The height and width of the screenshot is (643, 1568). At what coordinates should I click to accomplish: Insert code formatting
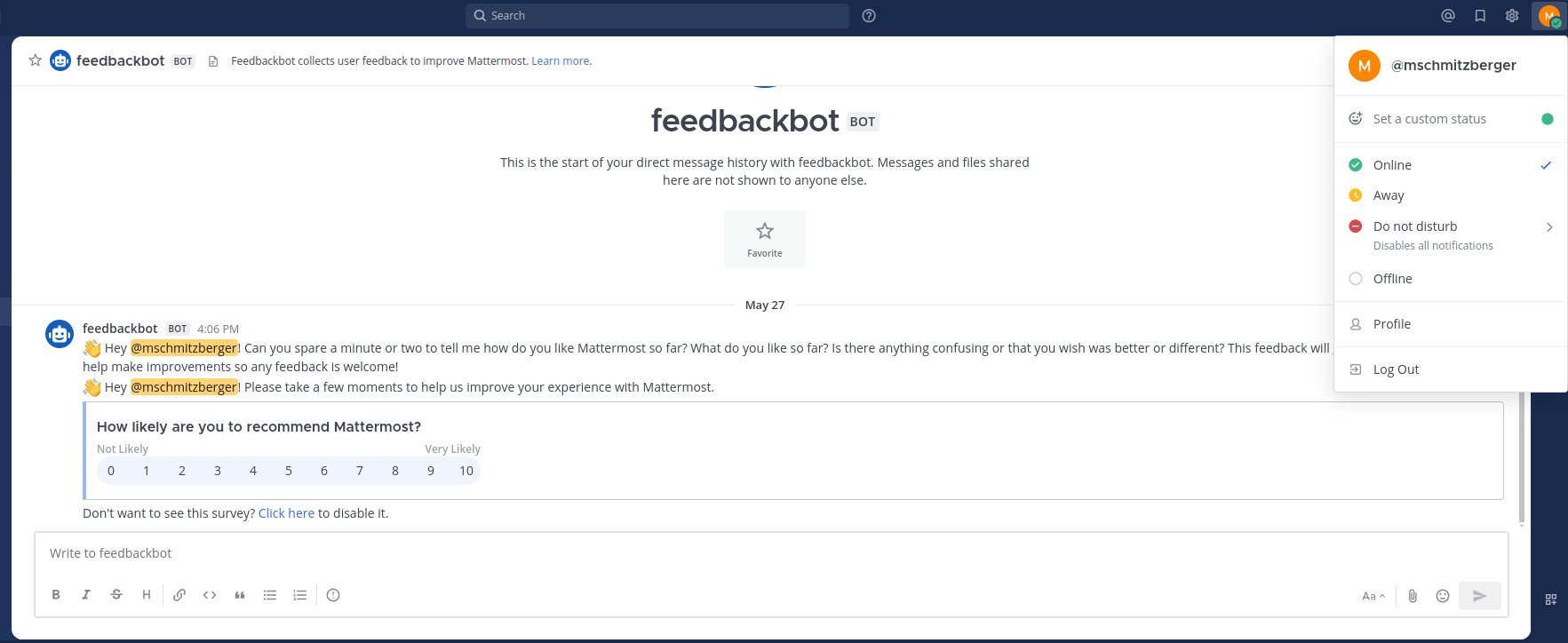[x=210, y=595]
